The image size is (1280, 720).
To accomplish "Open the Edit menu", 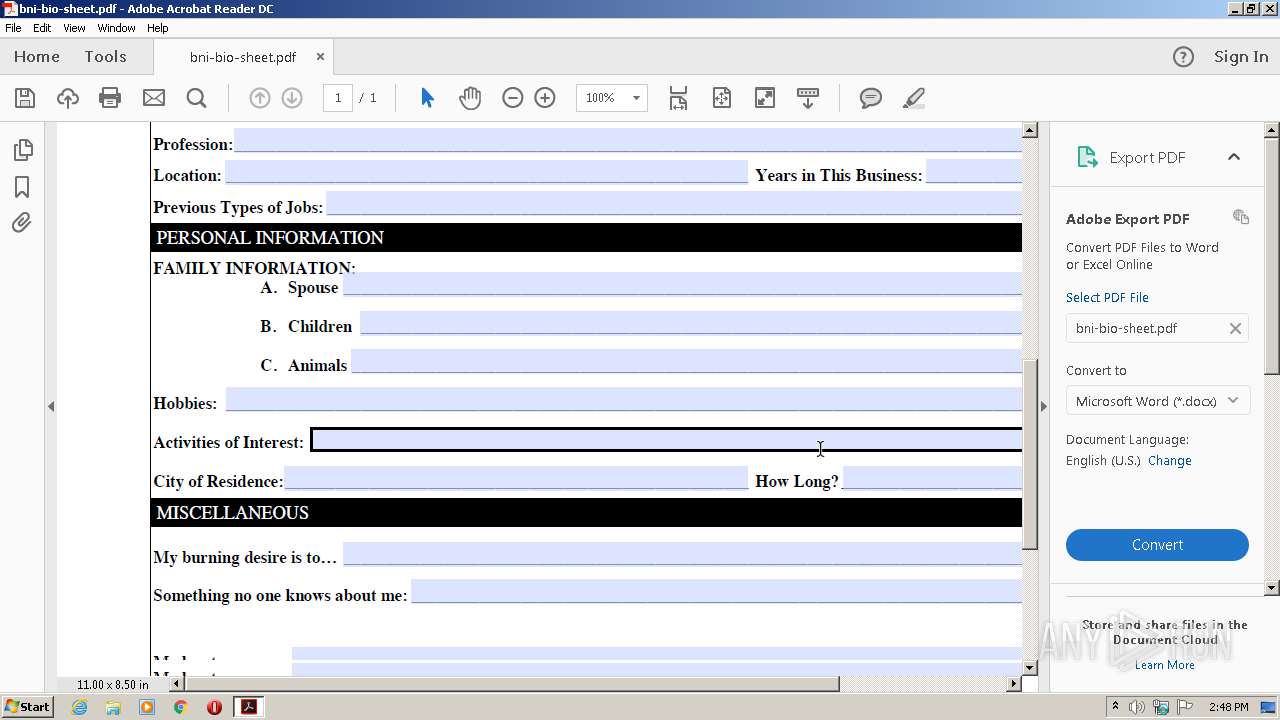I will [42, 28].
